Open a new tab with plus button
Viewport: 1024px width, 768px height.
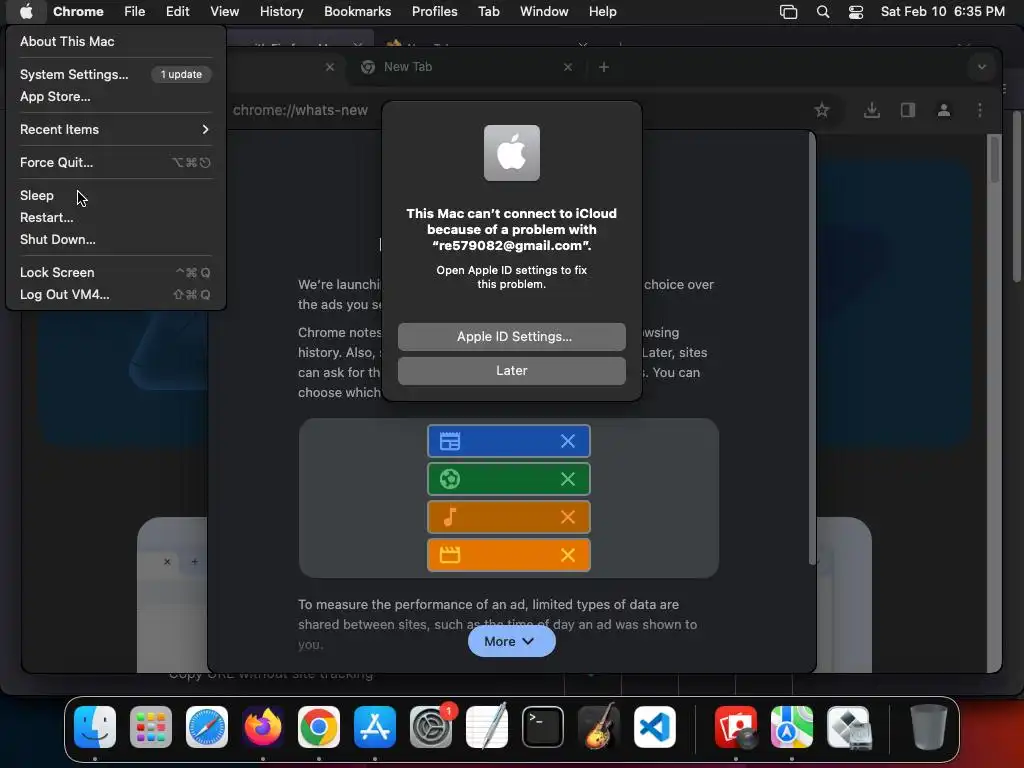603,67
